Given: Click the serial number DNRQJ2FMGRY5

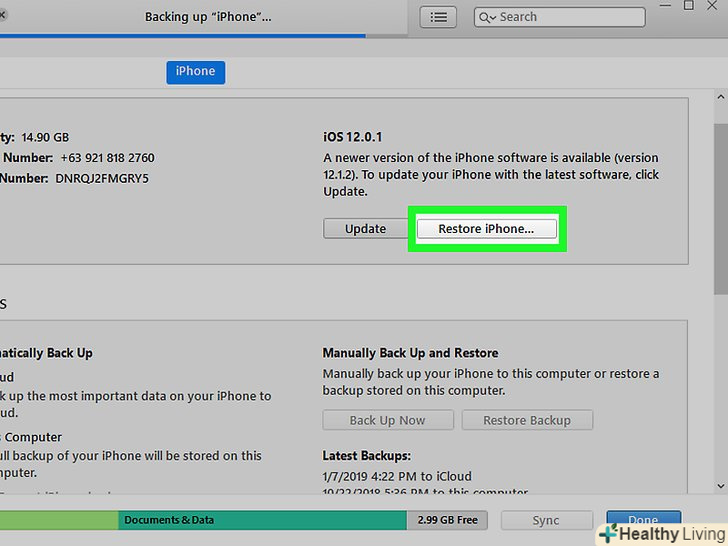Looking at the screenshot, I should (x=102, y=179).
